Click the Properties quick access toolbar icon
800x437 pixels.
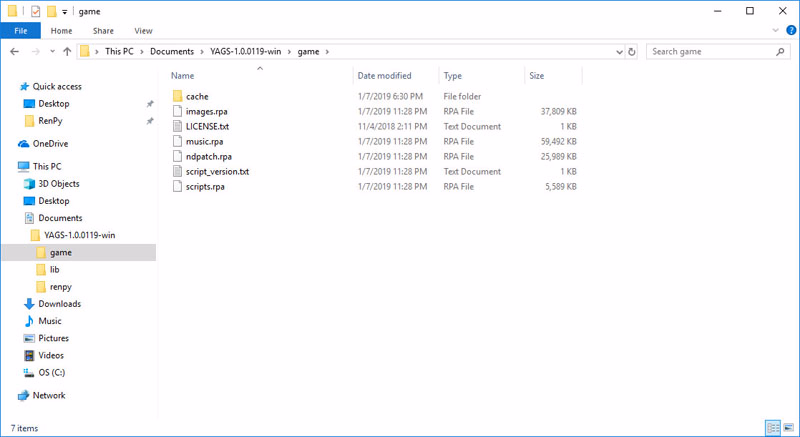click(36, 11)
